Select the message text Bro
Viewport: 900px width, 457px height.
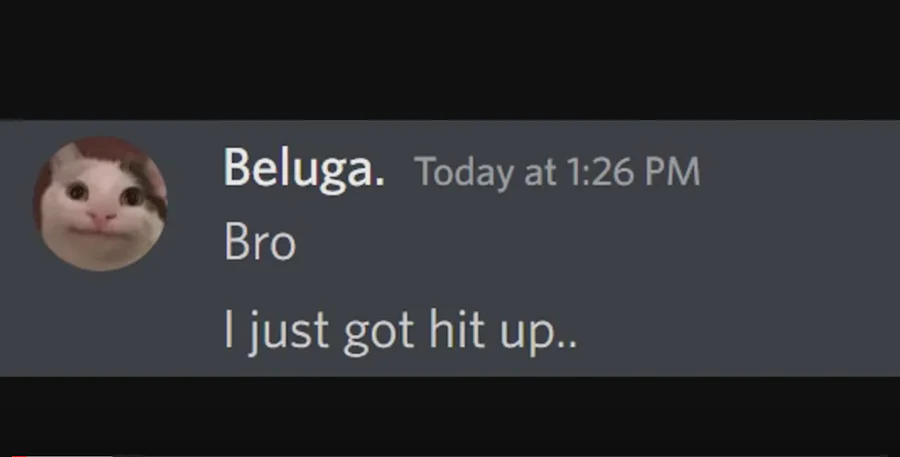[x=260, y=242]
